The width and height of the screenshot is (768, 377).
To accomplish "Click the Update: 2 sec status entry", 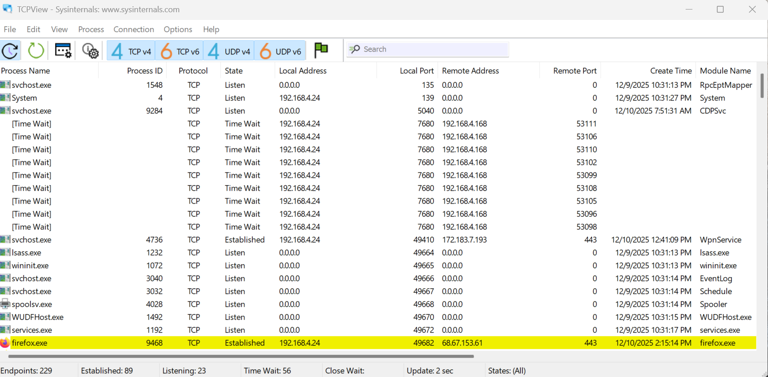I will coord(429,371).
